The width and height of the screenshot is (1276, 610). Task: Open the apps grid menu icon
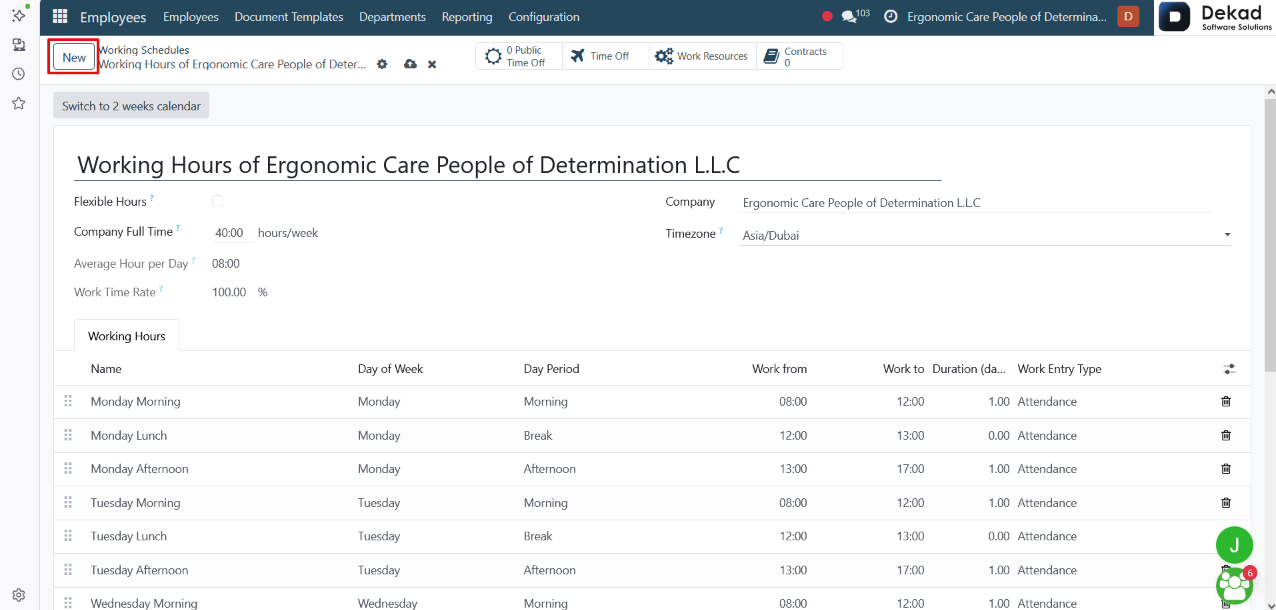[60, 17]
